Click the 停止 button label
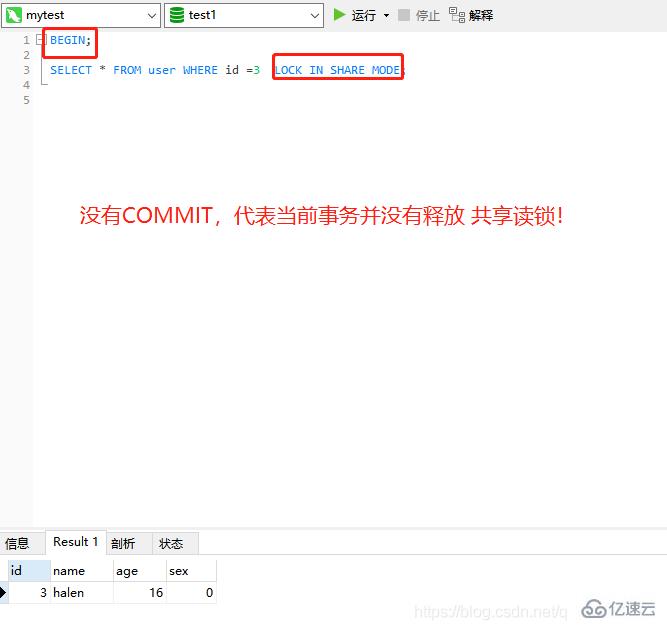The width and height of the screenshot is (667, 630). click(x=428, y=15)
